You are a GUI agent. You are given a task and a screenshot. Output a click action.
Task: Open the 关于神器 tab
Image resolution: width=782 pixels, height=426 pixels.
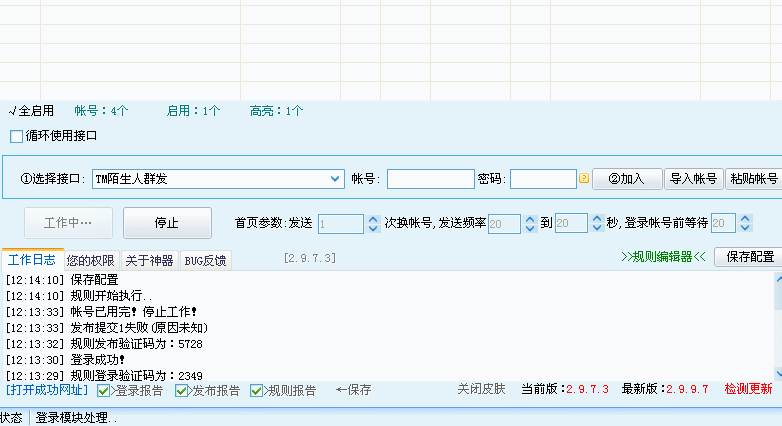point(149,260)
